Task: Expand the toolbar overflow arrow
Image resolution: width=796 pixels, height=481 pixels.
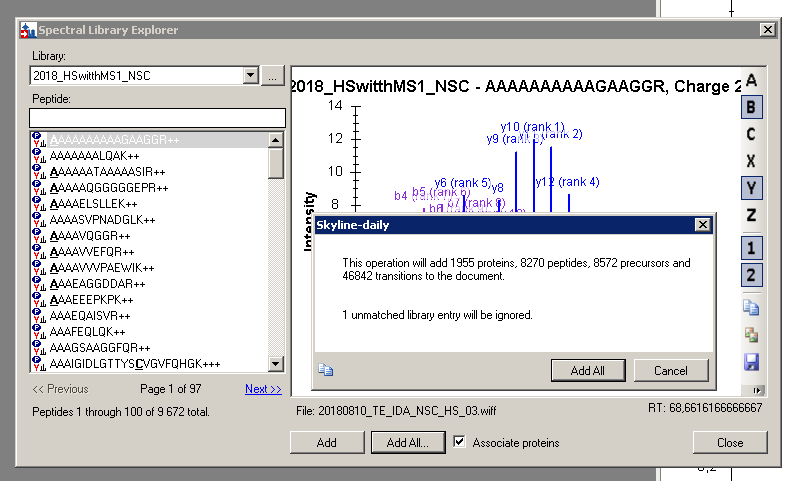Action: tap(758, 390)
